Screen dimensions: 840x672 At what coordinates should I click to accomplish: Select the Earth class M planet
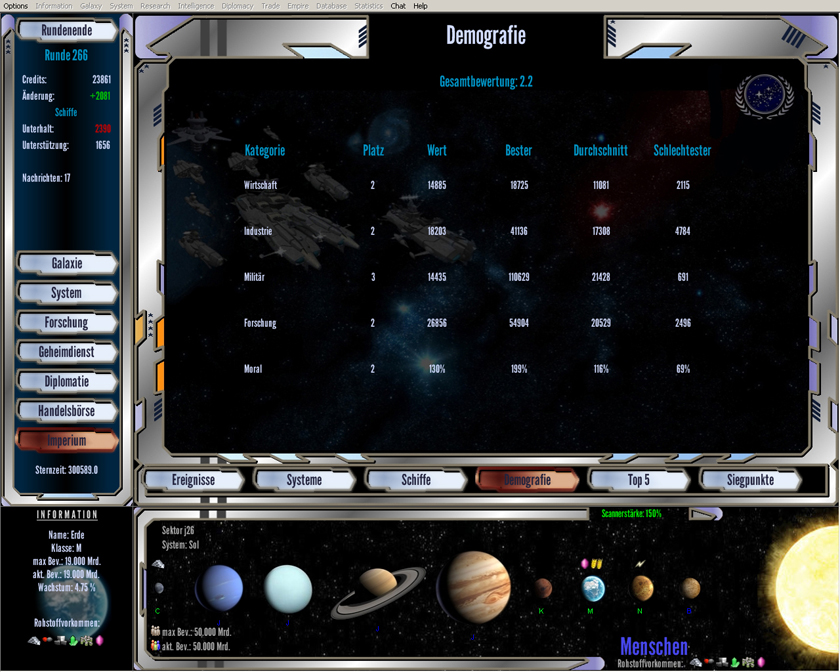click(593, 588)
